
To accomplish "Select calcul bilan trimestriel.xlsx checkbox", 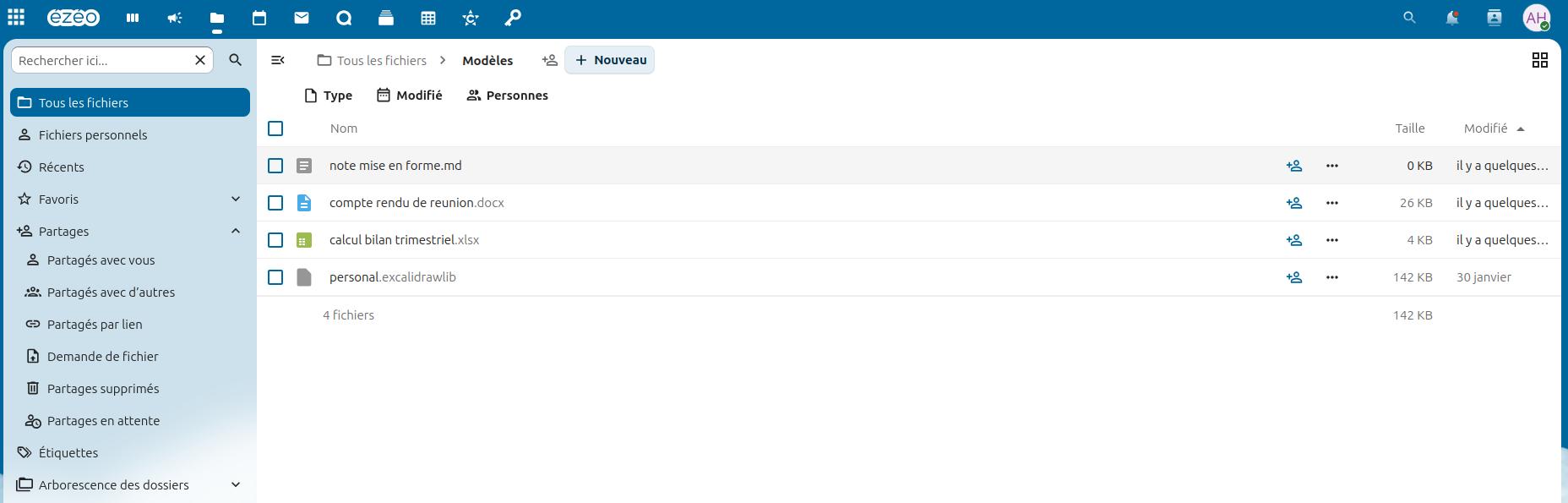I will [275, 240].
